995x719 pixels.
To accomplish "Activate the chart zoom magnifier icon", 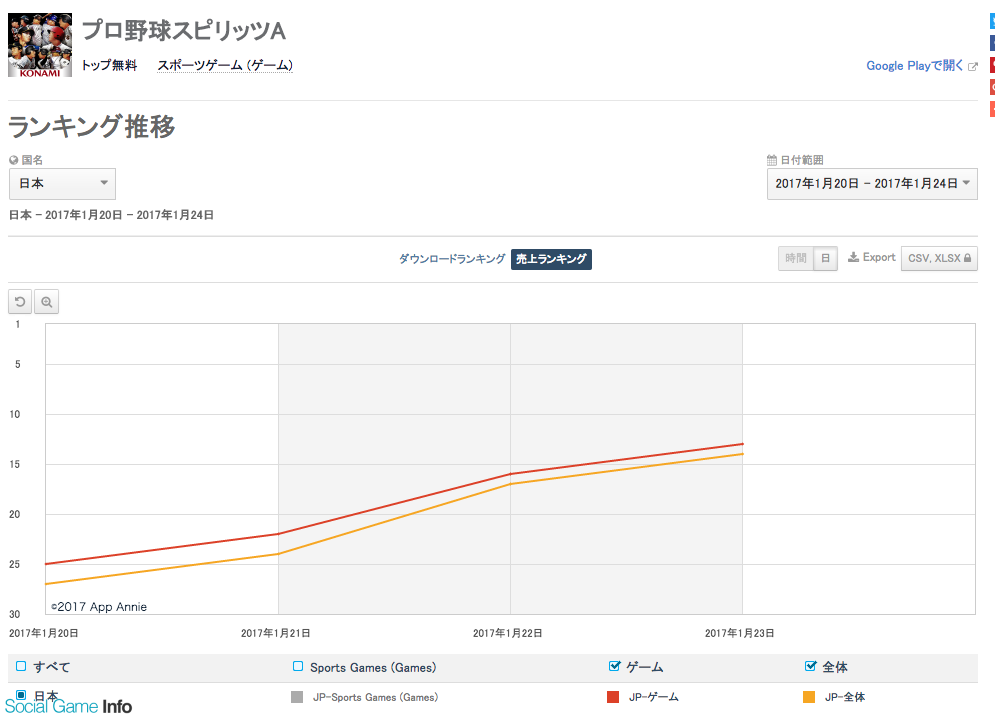I will [46, 301].
